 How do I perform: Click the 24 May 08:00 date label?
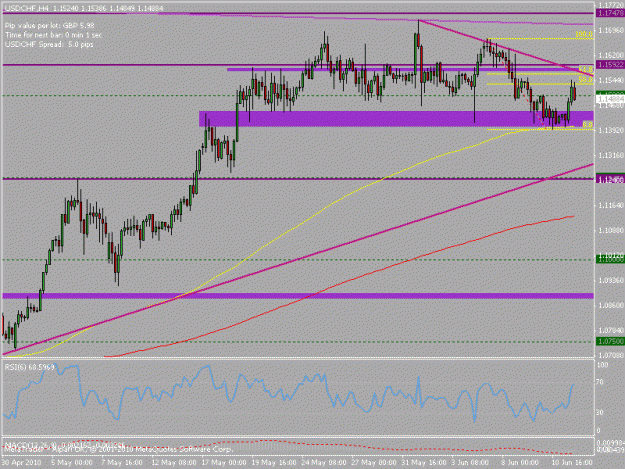click(324, 463)
